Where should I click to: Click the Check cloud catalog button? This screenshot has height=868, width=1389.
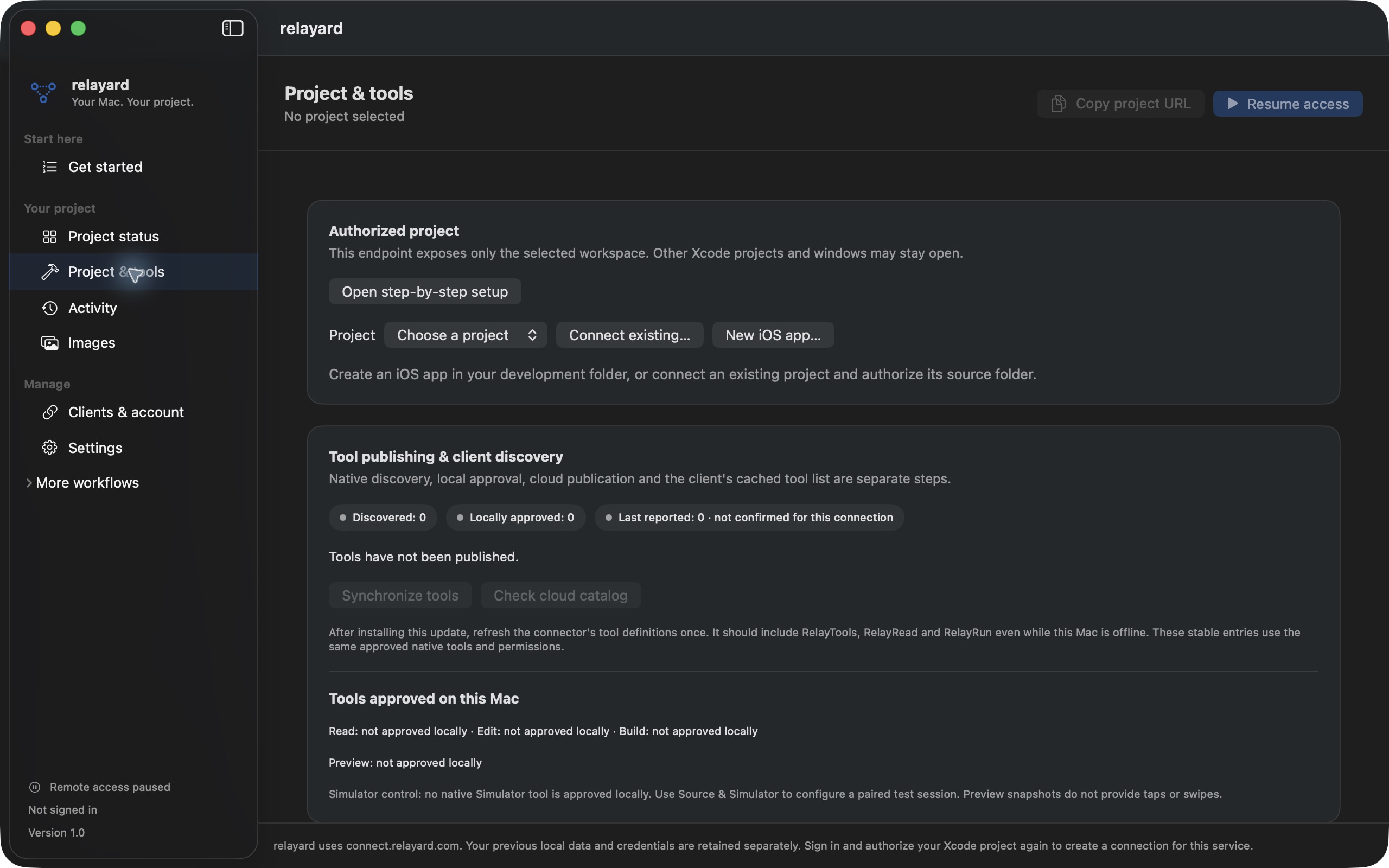coord(561,595)
